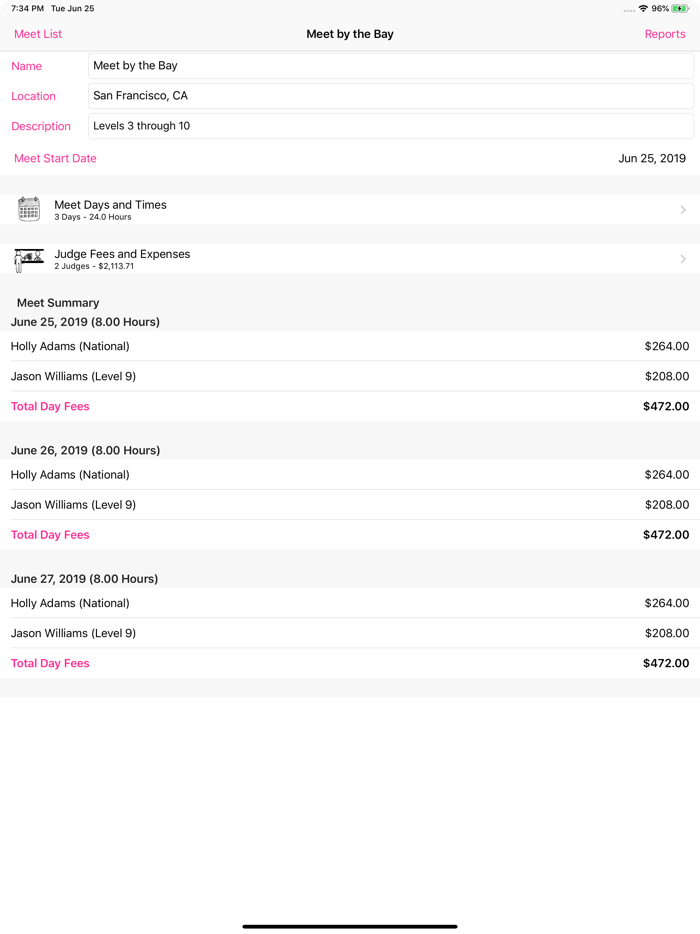This screenshot has height=934, width=700.
Task: Select Jason Williams entry for June 26
Action: (x=350, y=504)
